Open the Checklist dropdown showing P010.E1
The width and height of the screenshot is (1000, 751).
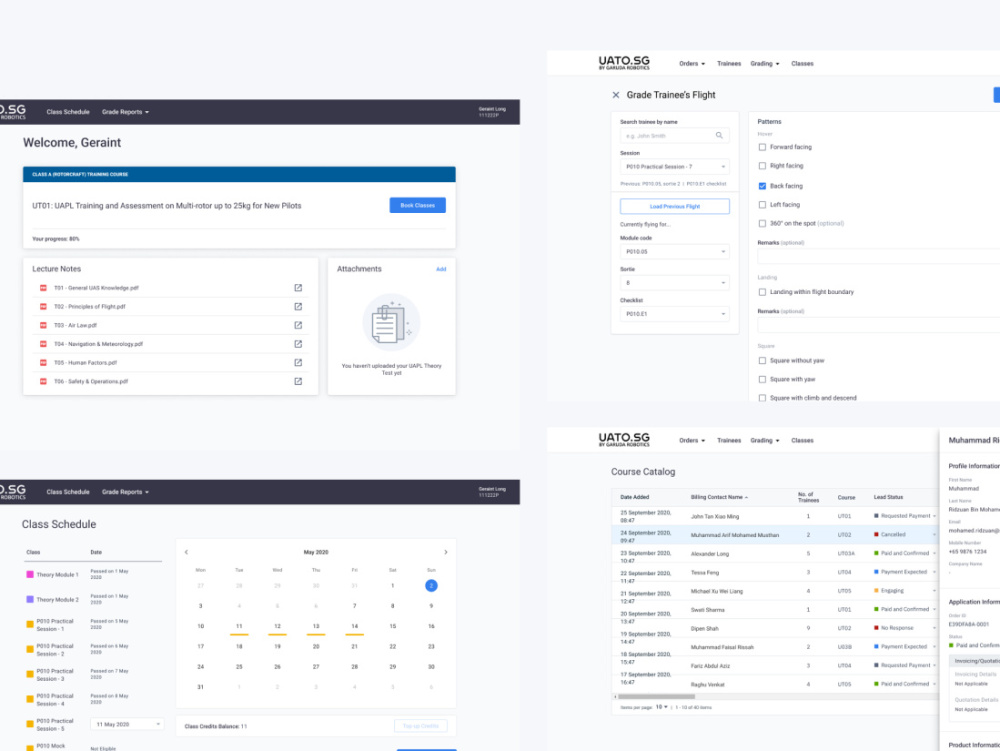(675, 314)
